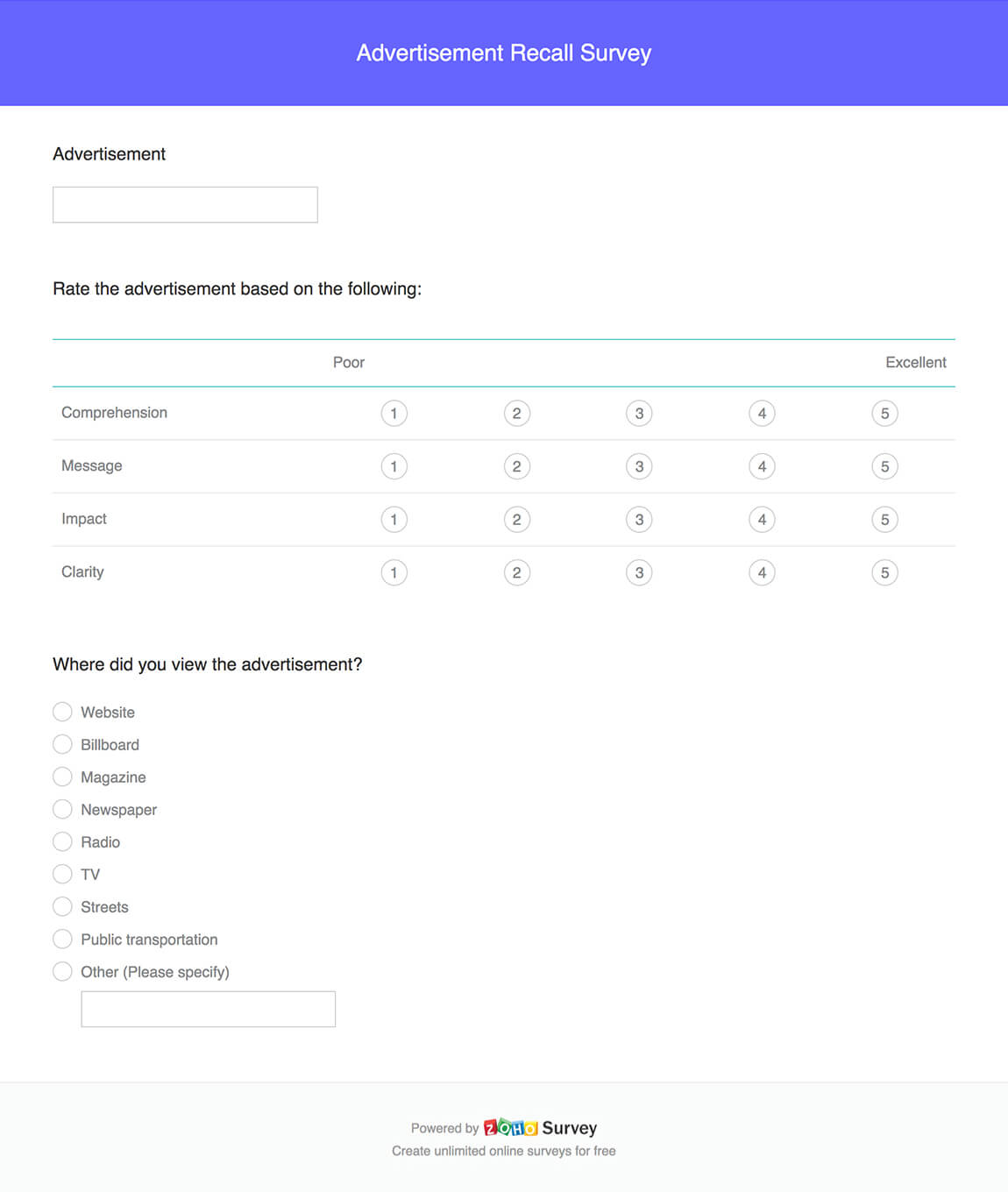This screenshot has height=1192, width=1008.
Task: Rate Comprehension as 2
Action: 517,413
